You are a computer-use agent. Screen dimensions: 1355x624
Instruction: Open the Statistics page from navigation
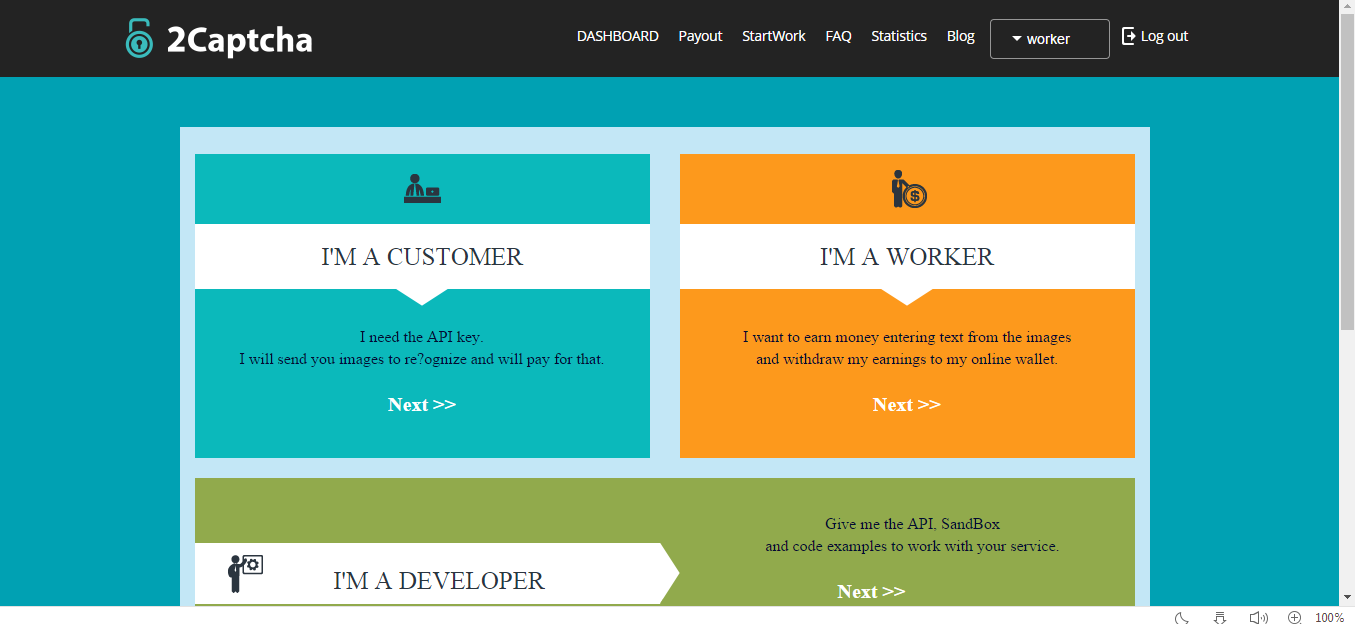[x=898, y=36]
